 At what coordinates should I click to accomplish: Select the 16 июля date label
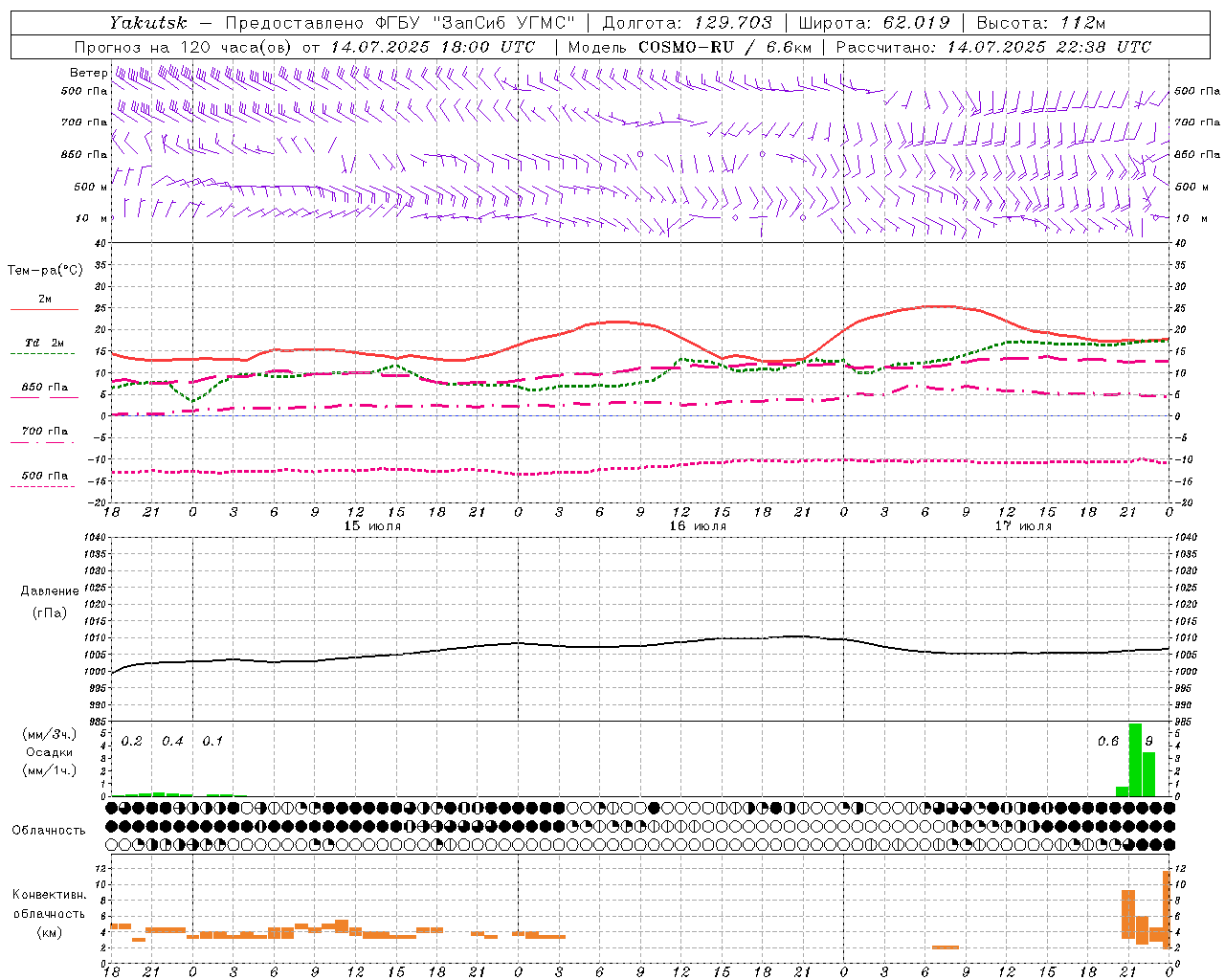pos(698,526)
